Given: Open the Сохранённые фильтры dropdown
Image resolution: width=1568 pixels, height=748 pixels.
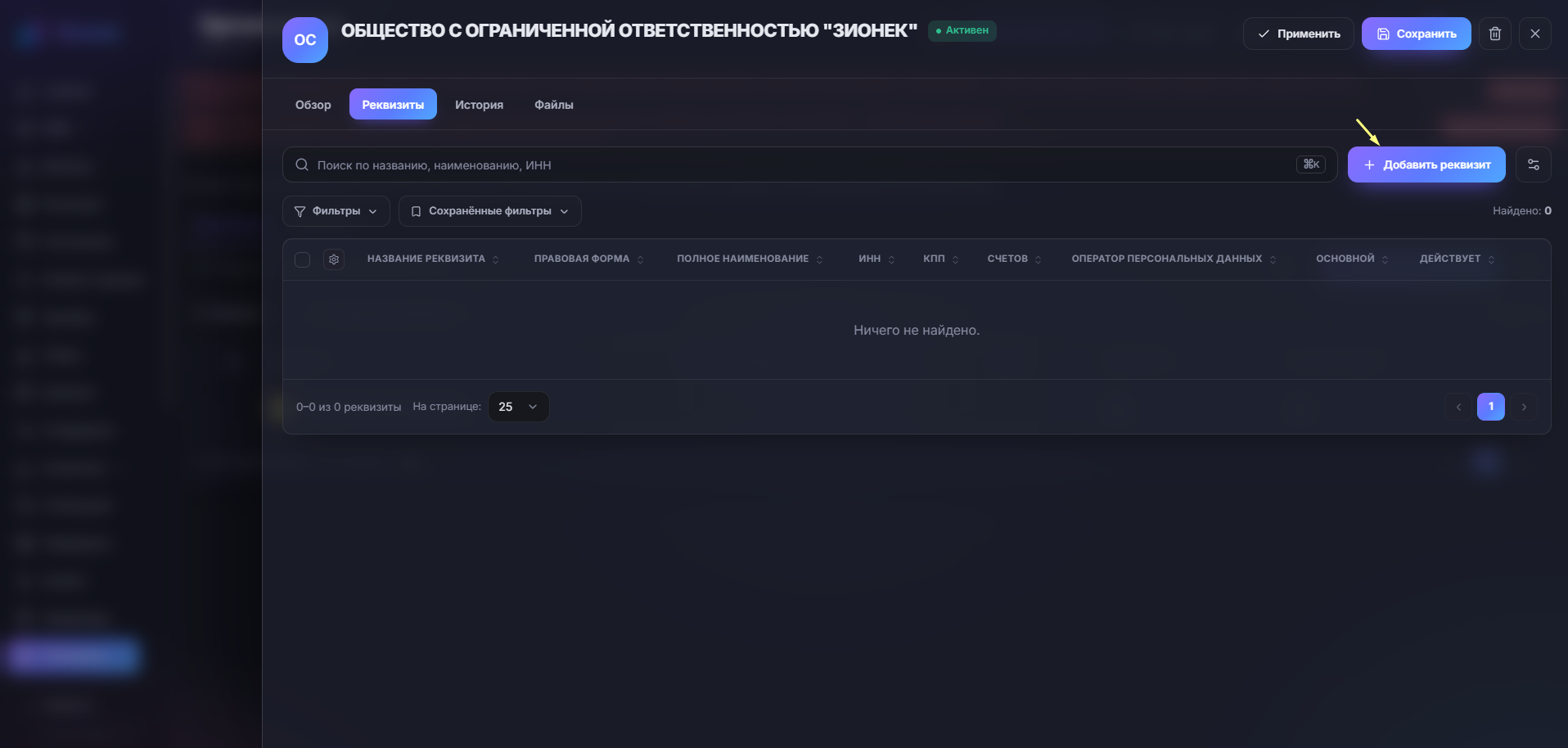Looking at the screenshot, I should (490, 211).
